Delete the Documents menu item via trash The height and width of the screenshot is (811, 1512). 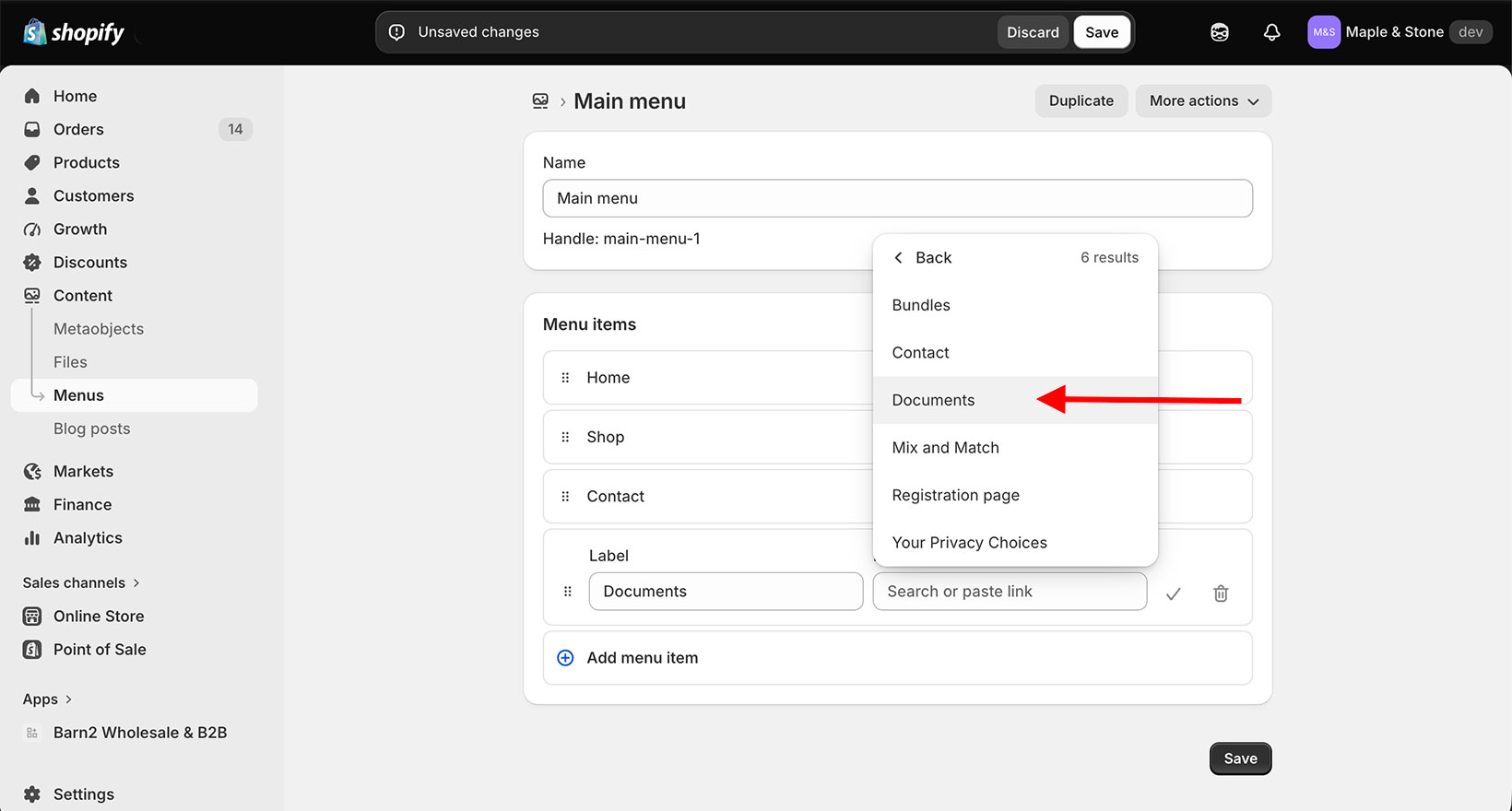coord(1221,594)
